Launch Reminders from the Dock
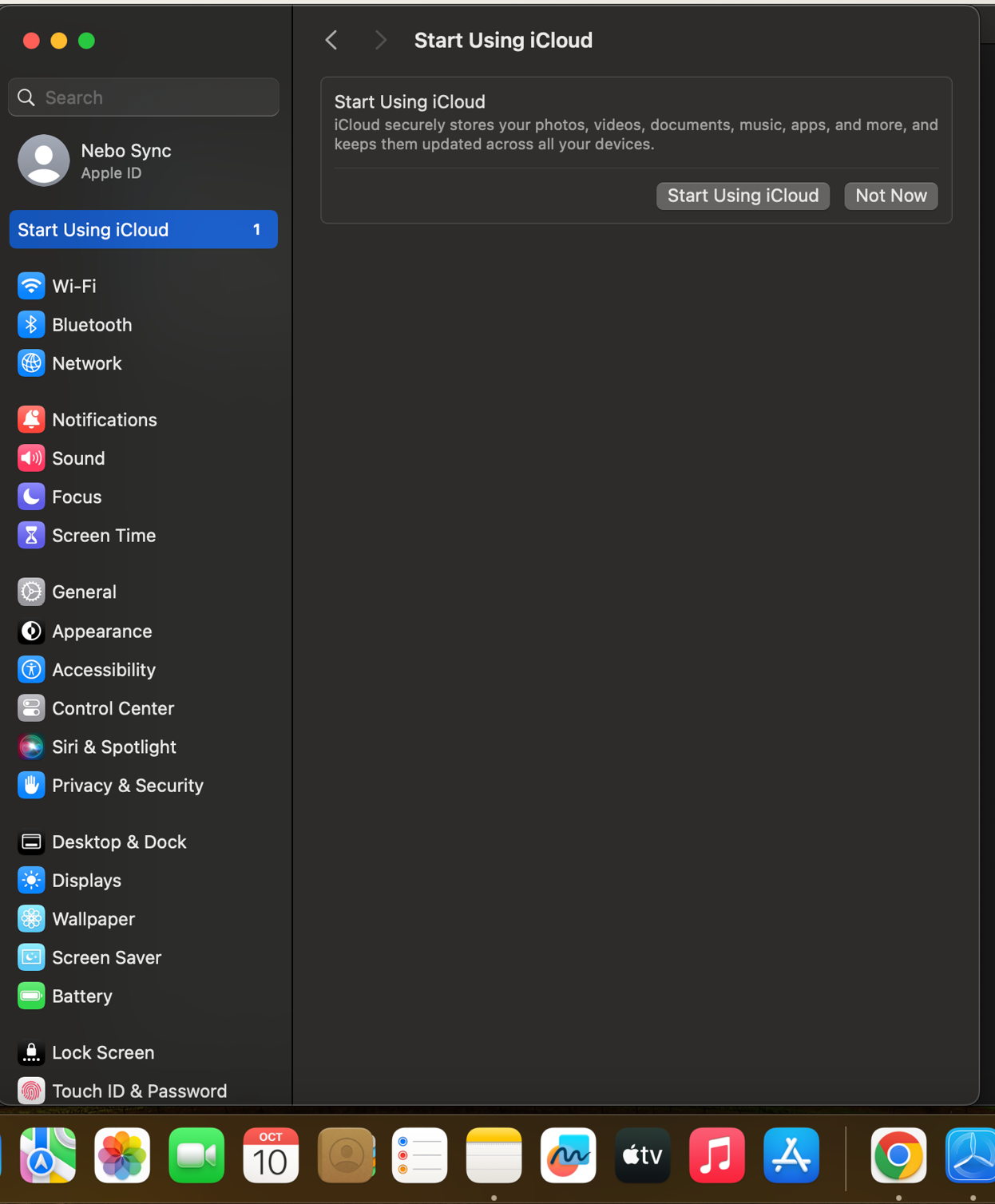Screen dimensions: 995x1204 point(420,1155)
